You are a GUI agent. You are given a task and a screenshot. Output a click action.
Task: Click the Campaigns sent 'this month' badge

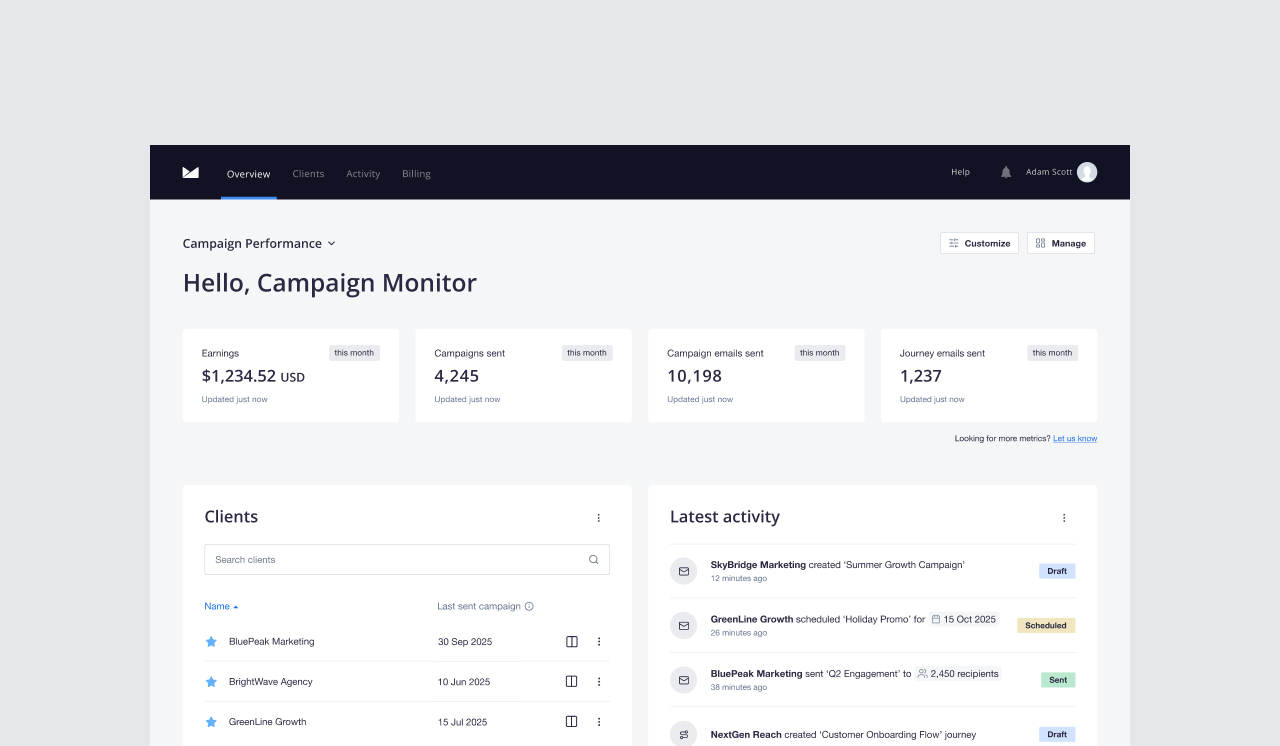[x=587, y=353]
